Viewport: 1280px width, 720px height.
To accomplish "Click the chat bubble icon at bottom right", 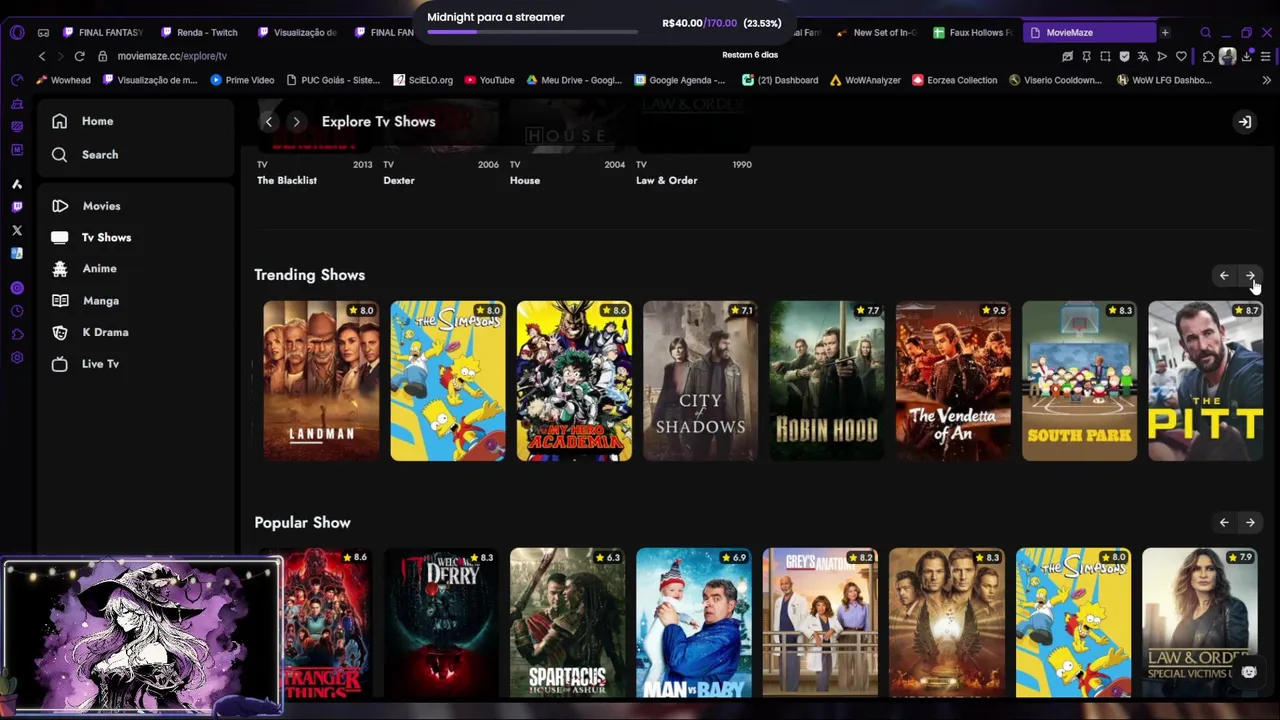I will tap(1248, 672).
